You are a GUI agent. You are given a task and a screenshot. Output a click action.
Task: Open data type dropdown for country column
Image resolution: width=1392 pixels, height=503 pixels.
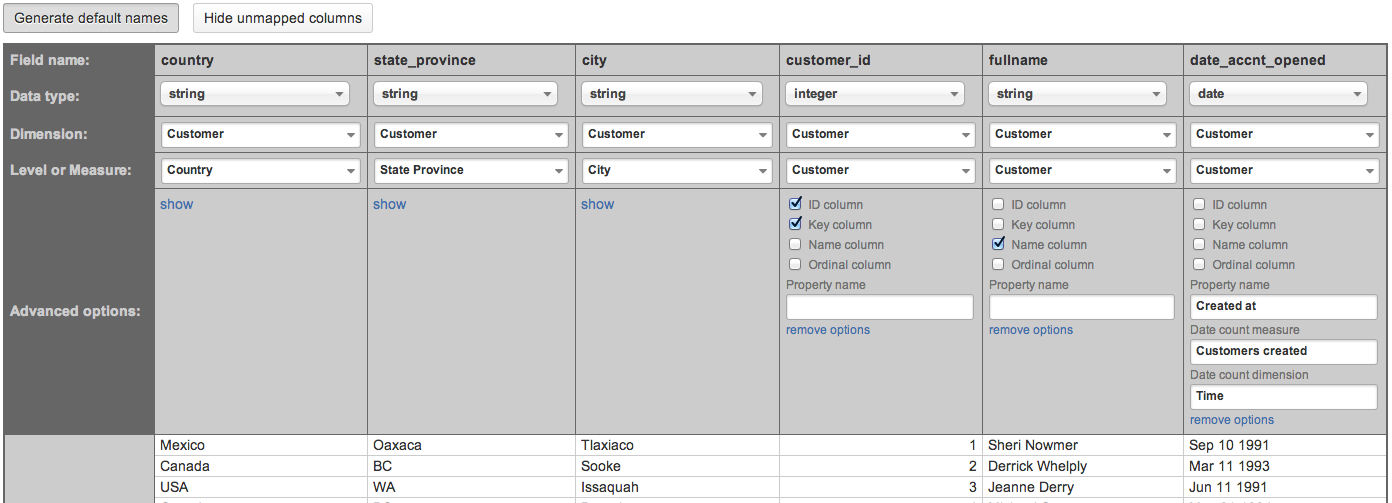click(x=255, y=94)
